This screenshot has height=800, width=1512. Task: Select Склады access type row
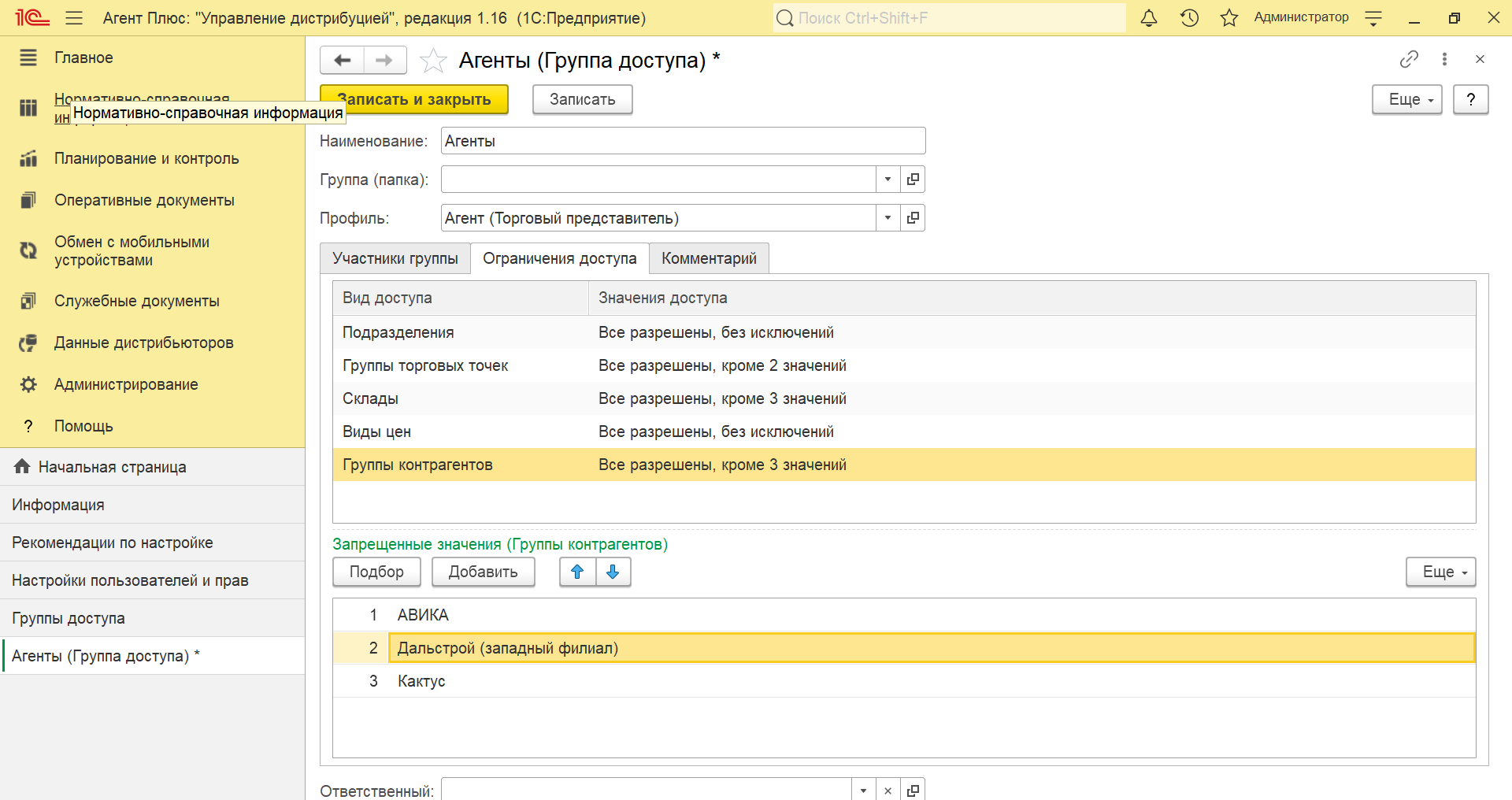click(904, 398)
